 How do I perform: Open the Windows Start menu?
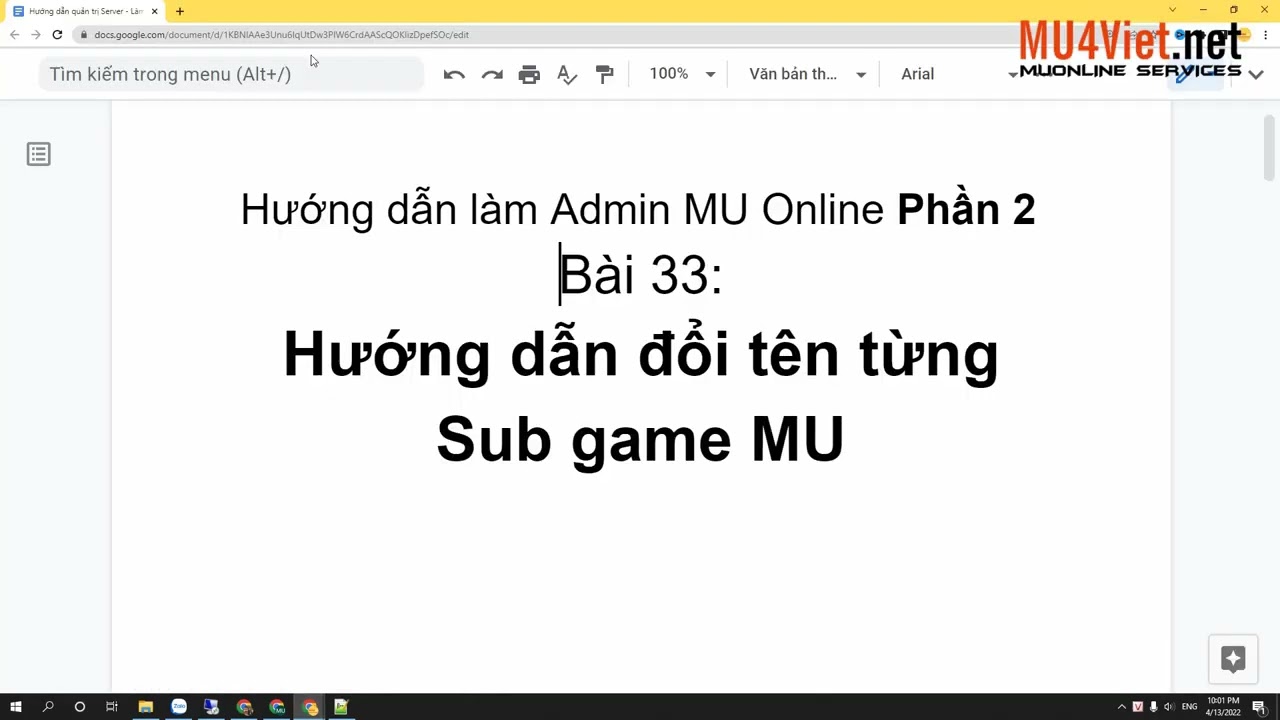15,707
